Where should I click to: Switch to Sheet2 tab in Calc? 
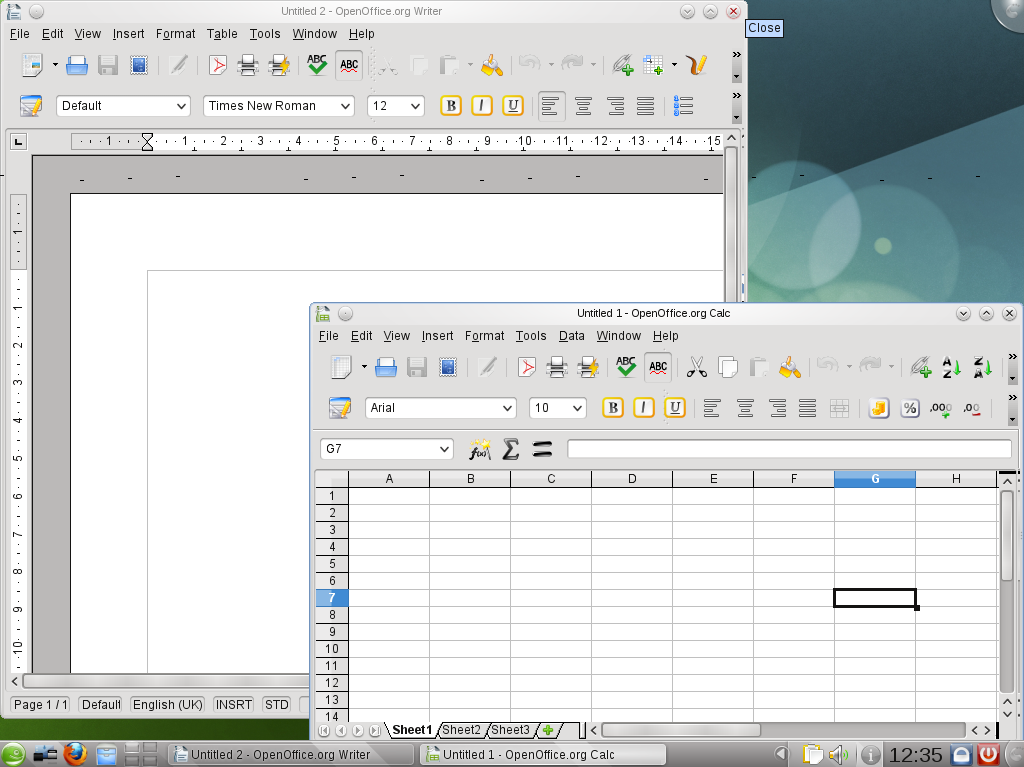pyautogui.click(x=461, y=730)
